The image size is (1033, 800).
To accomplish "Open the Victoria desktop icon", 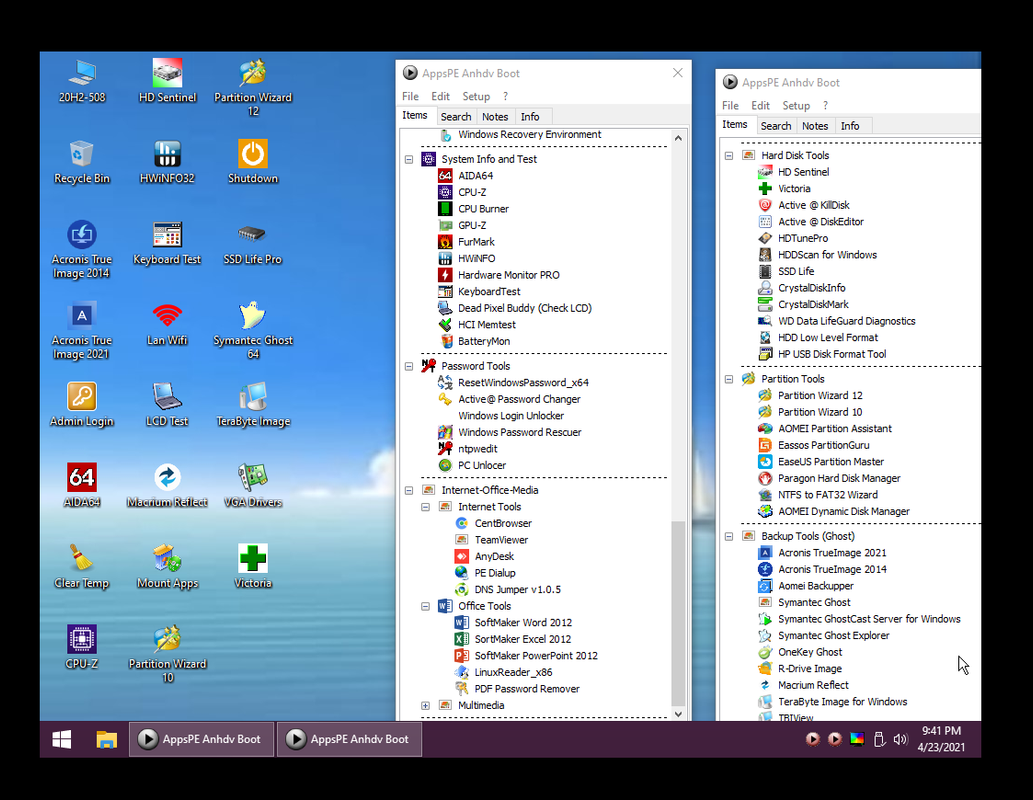I will pos(253,567).
